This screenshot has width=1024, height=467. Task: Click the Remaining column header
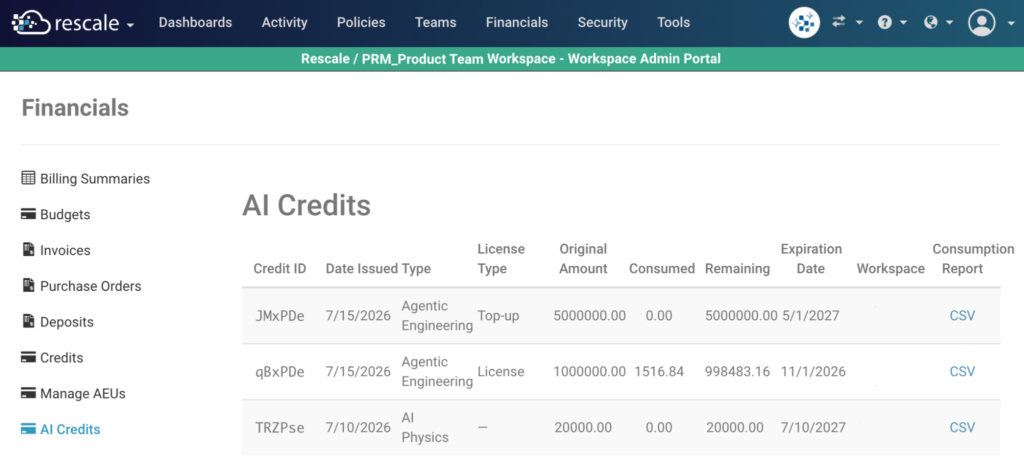[737, 269]
